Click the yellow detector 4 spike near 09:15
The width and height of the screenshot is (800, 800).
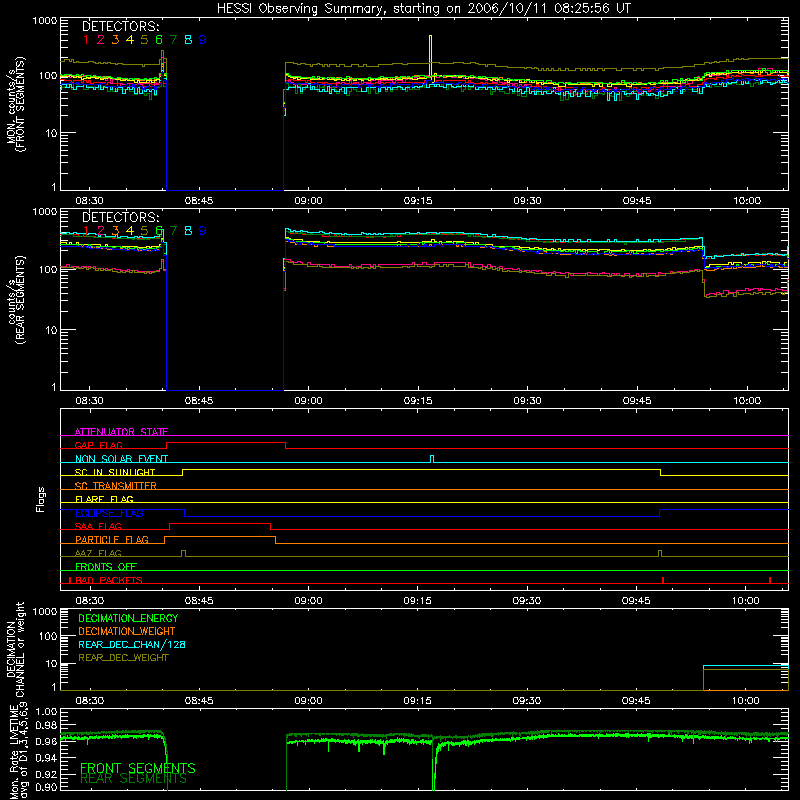tap(431, 56)
